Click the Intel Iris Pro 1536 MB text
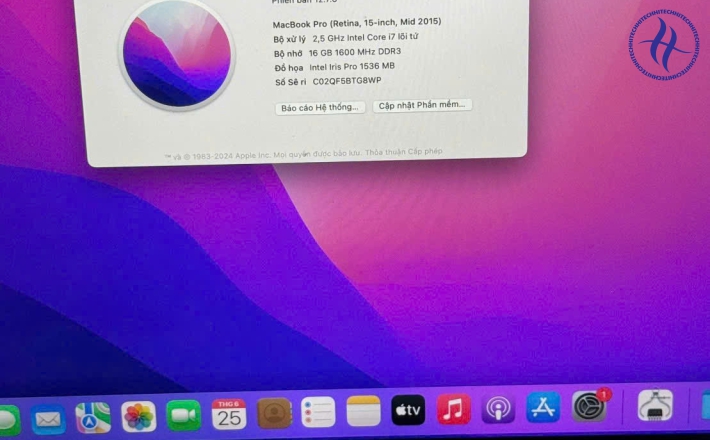Viewport: 710px width, 440px height. point(352,67)
